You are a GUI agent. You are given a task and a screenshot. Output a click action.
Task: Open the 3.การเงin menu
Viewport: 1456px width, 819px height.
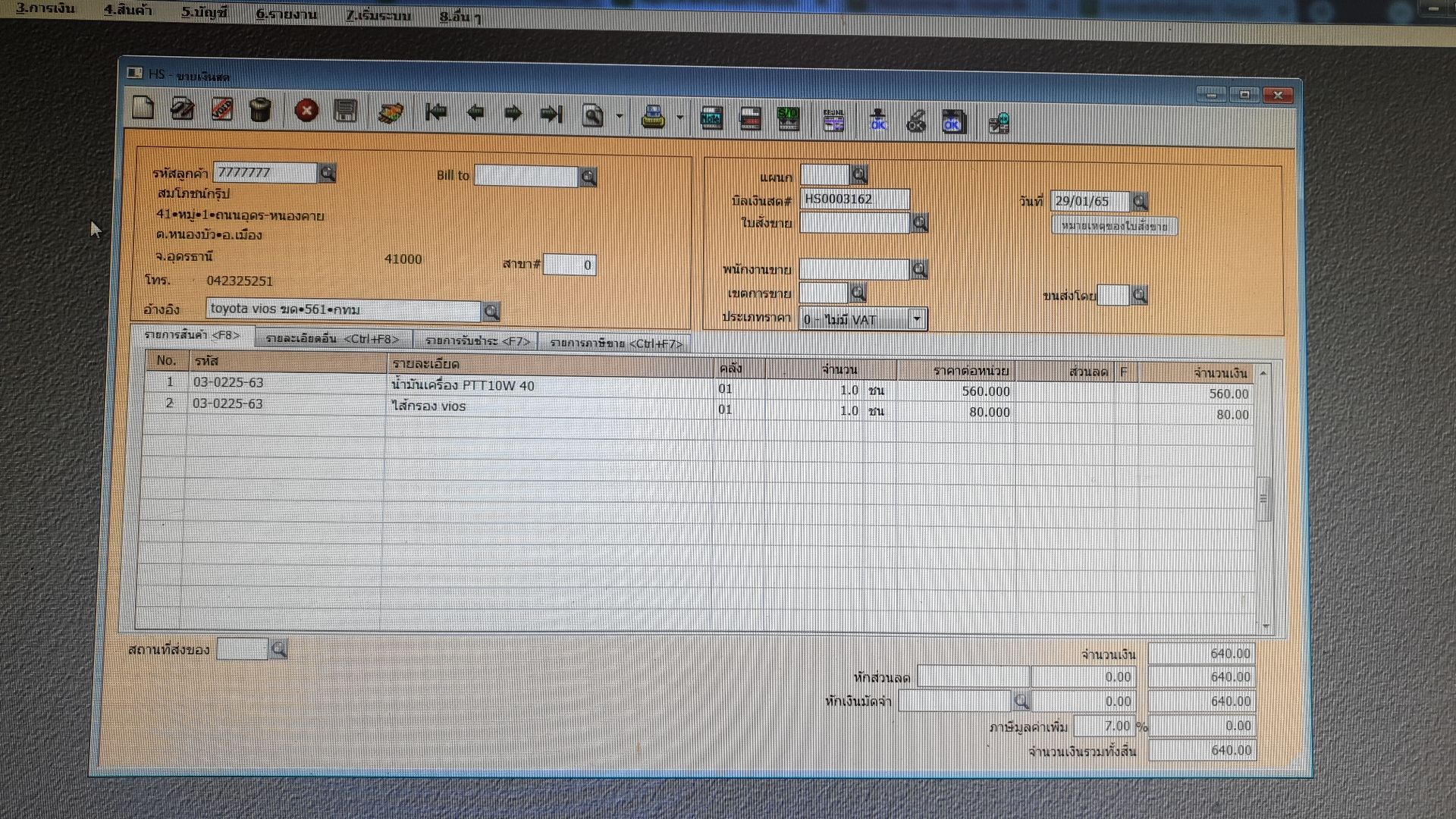[45, 8]
